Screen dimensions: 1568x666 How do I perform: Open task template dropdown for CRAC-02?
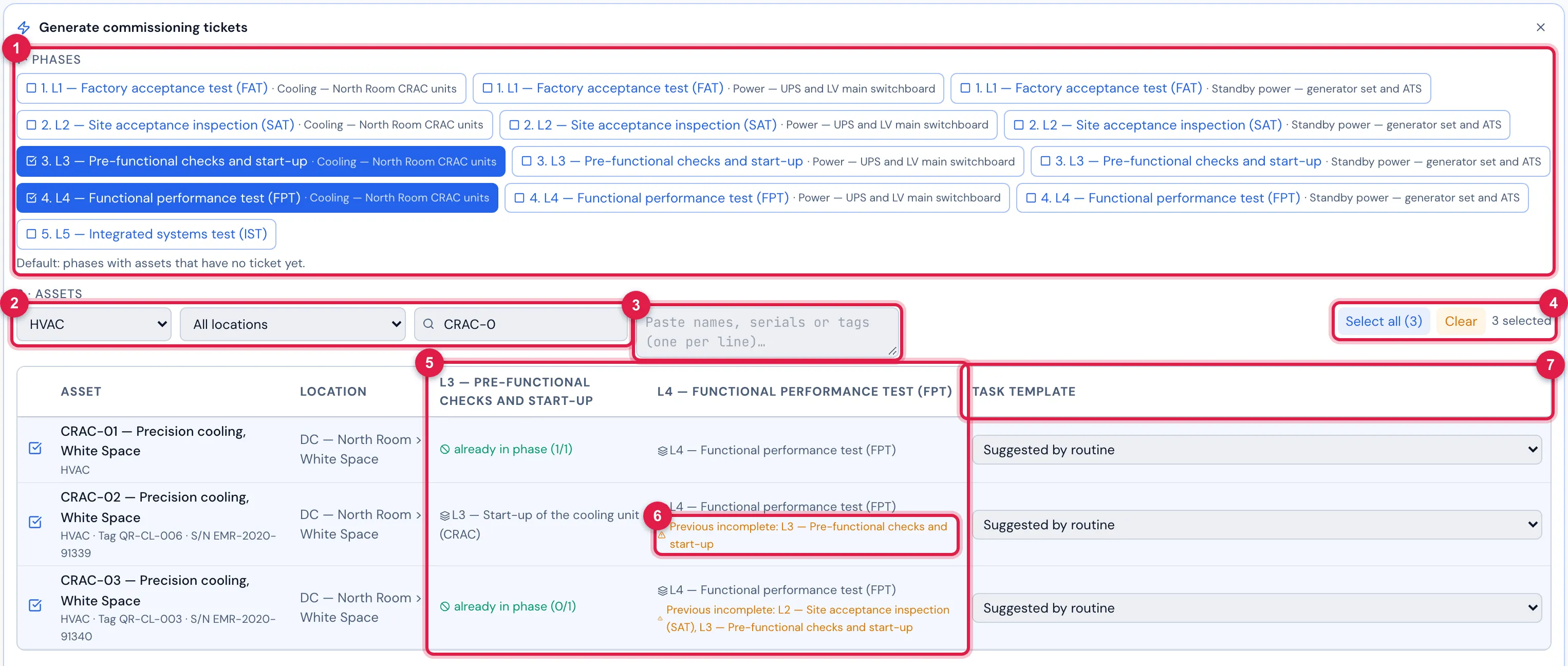point(1256,525)
